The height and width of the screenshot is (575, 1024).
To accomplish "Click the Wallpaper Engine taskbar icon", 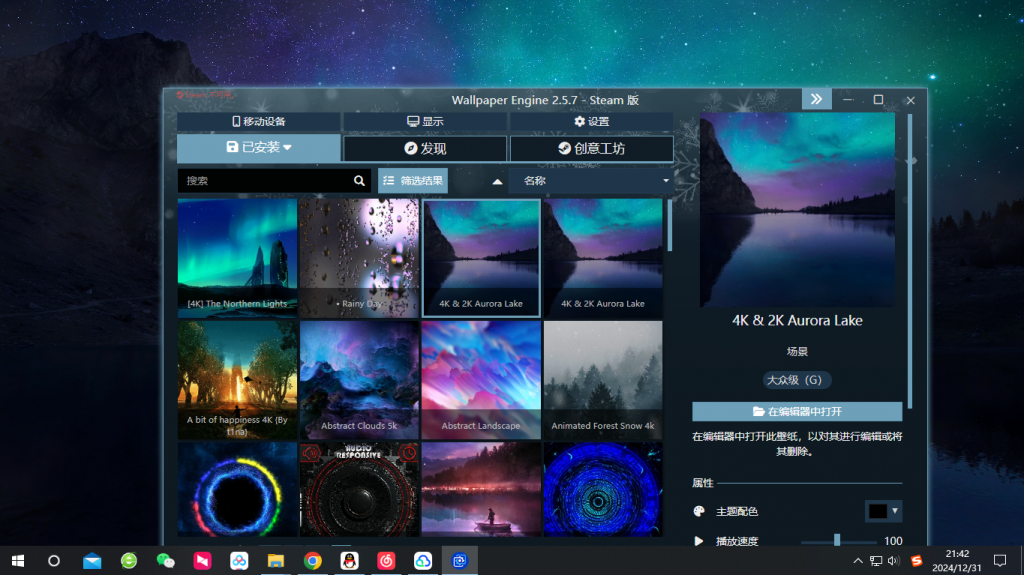I will click(x=460, y=561).
